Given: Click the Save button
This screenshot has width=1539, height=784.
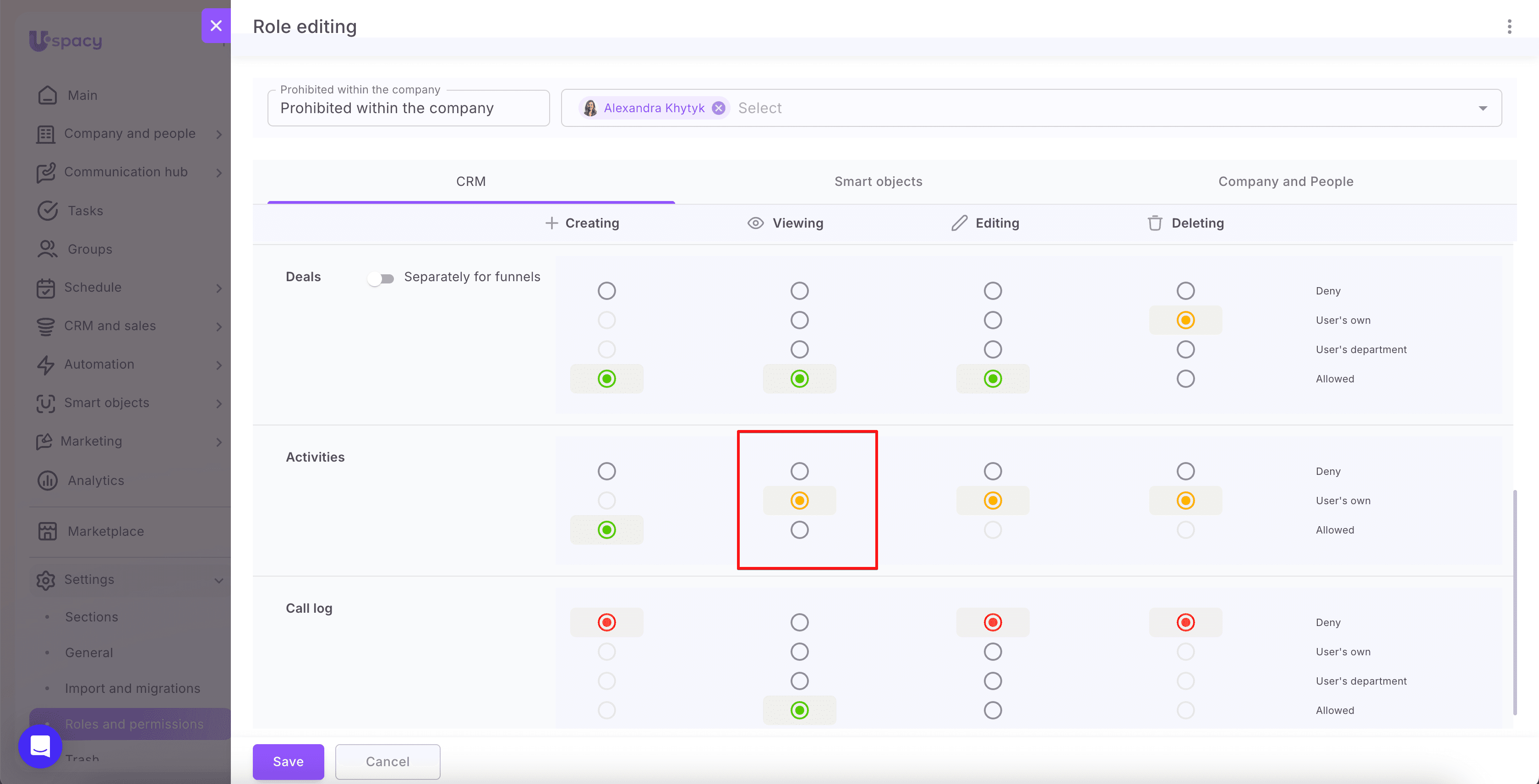Looking at the screenshot, I should pyautogui.click(x=288, y=761).
